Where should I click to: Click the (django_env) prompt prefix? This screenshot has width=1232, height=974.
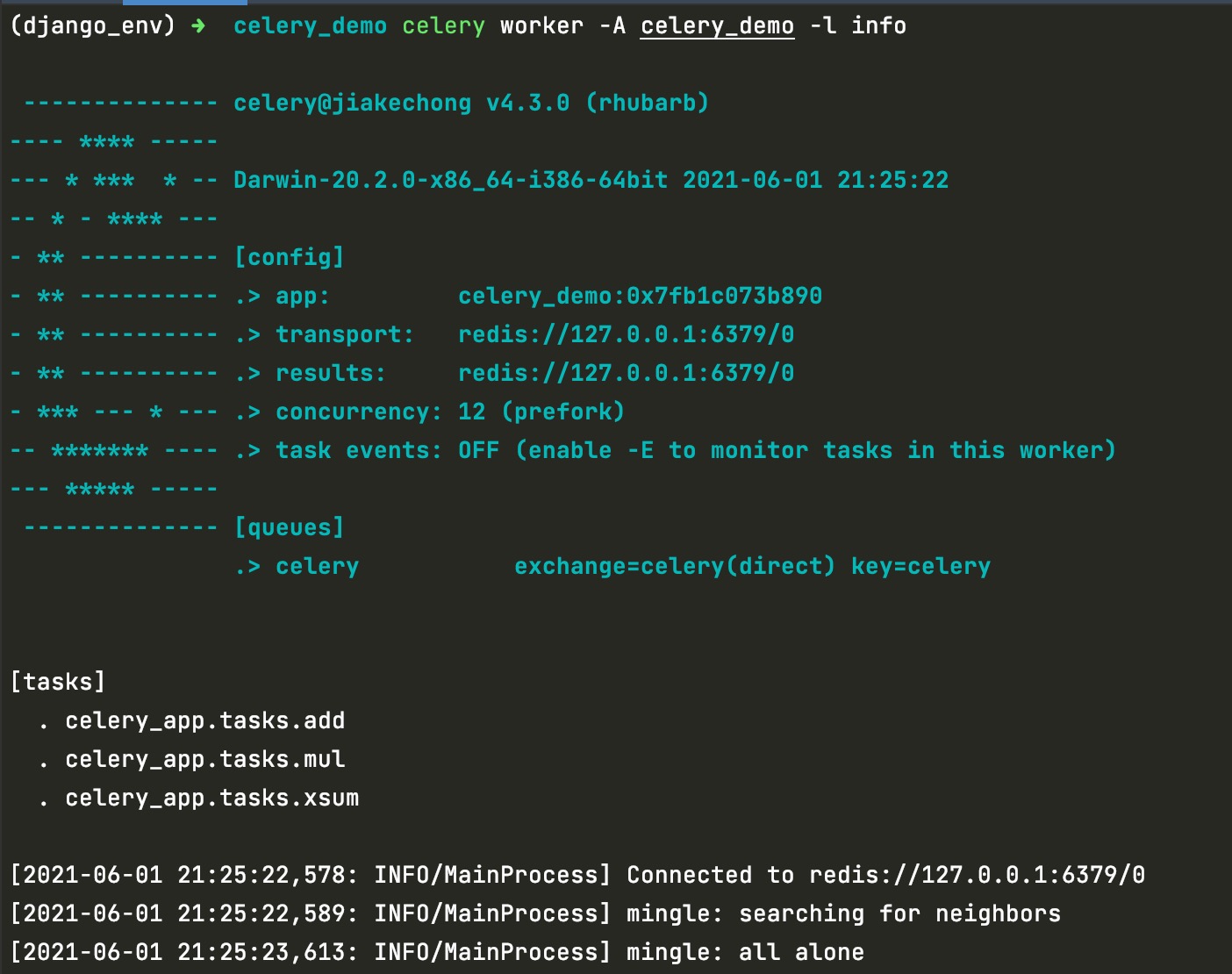93,26
